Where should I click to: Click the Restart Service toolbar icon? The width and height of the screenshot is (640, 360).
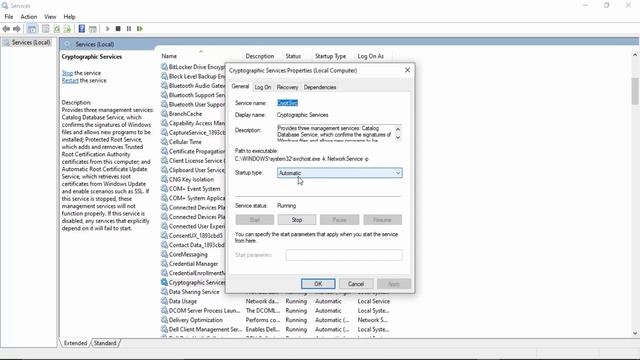pos(140,29)
